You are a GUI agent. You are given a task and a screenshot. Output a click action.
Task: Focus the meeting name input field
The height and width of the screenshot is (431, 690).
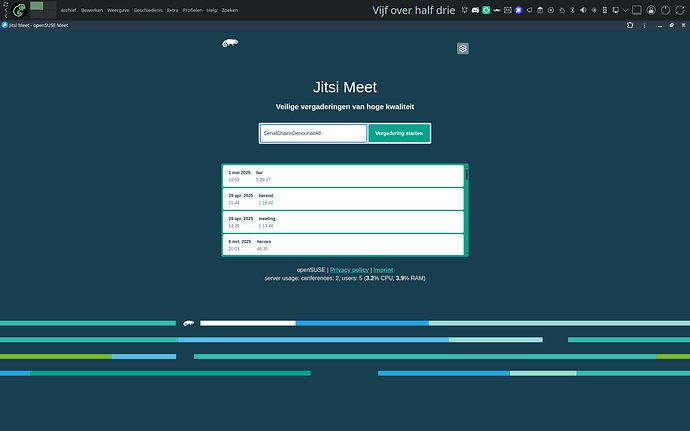(x=313, y=133)
